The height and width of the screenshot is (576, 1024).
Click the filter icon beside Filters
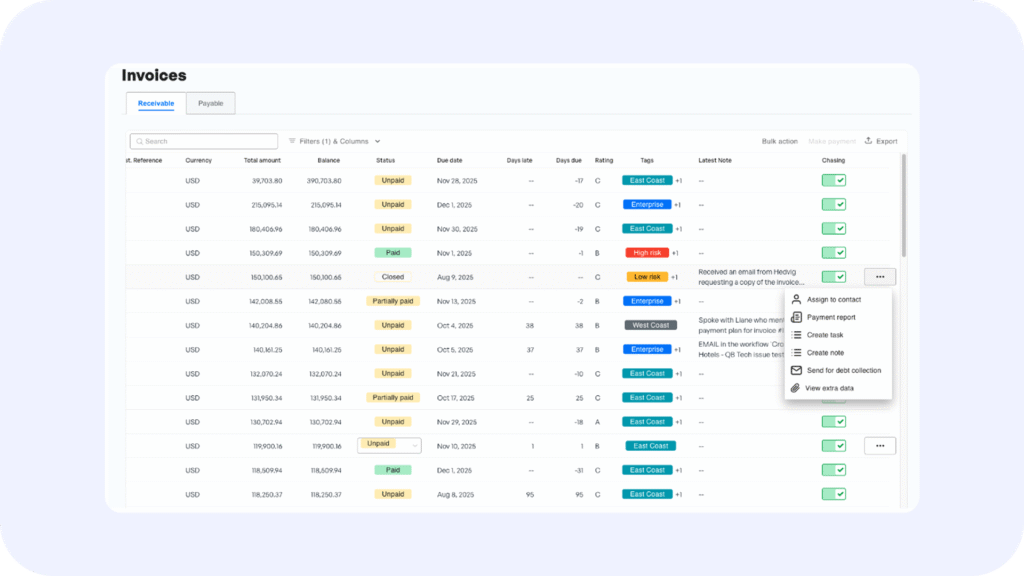292,141
